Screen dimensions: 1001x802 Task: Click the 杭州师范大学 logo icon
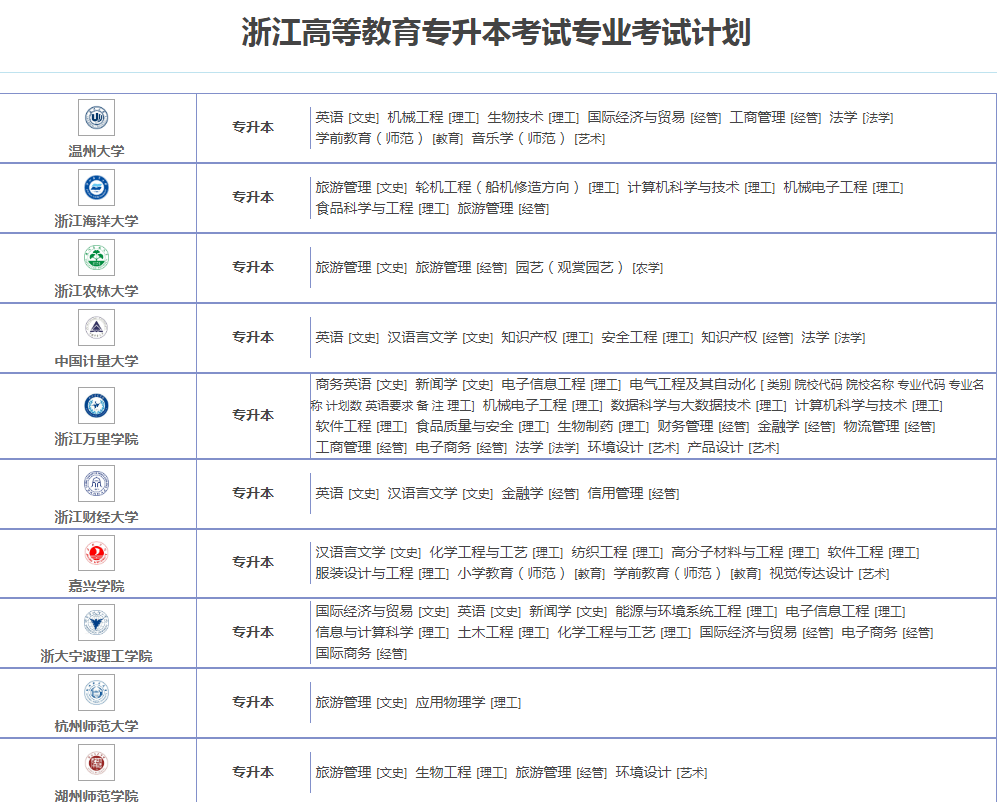[97, 693]
